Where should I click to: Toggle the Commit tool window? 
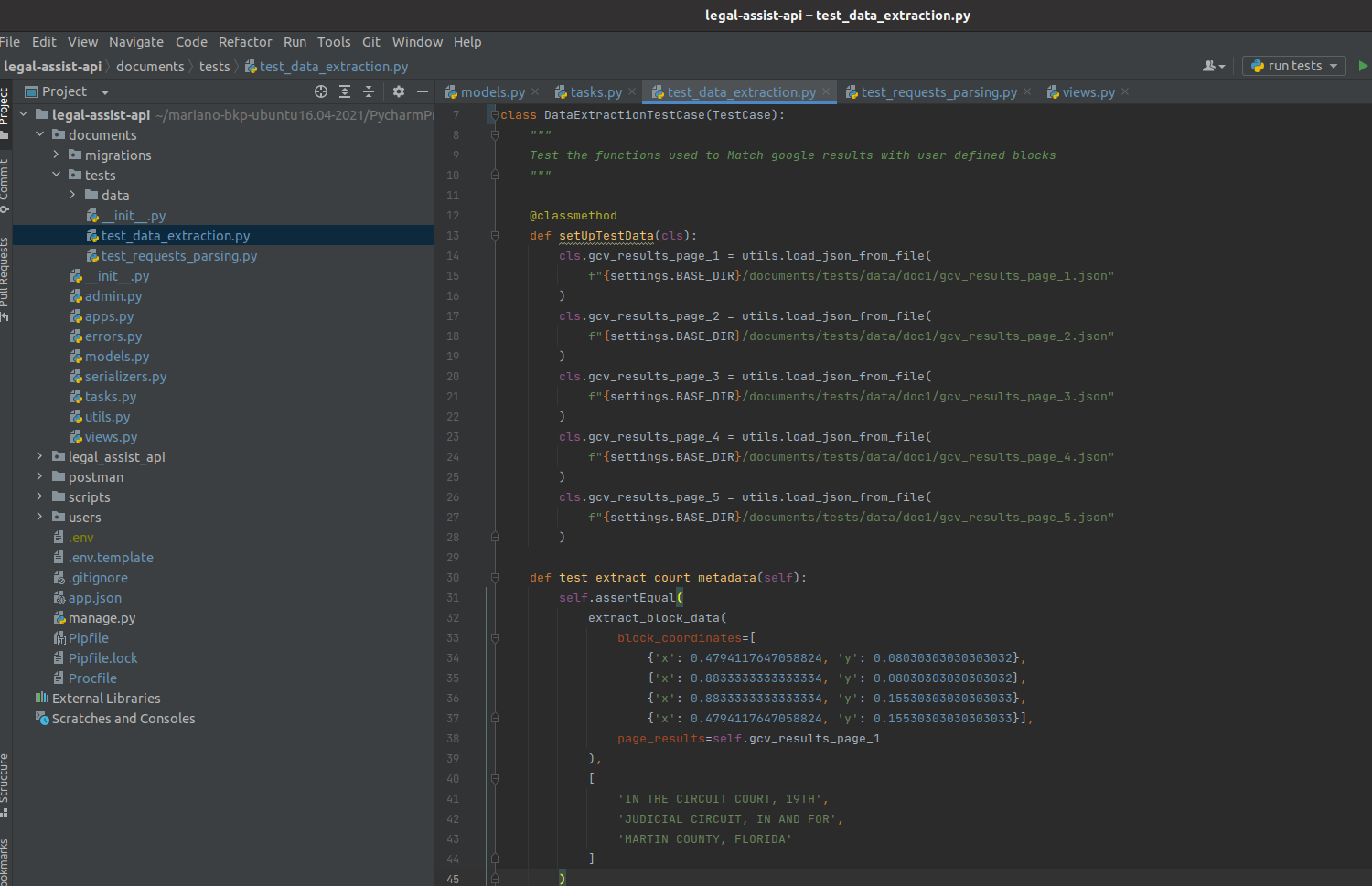coord(5,183)
